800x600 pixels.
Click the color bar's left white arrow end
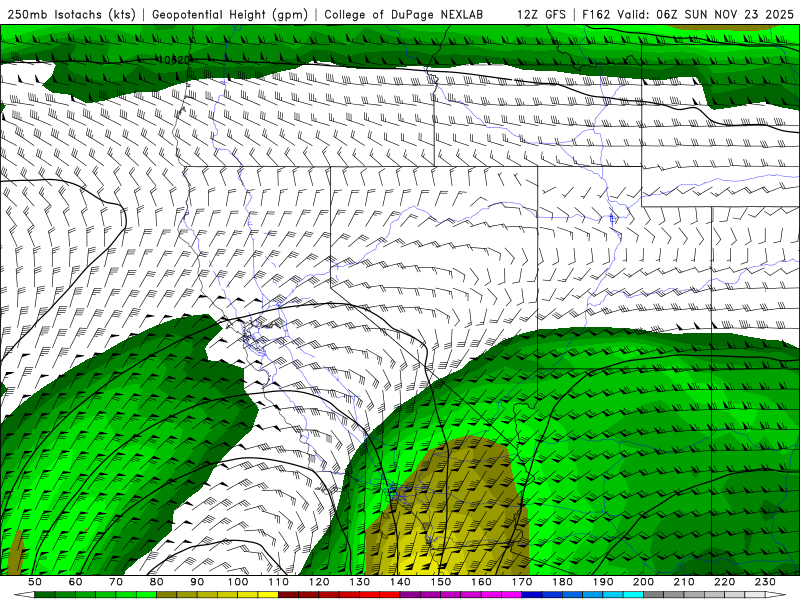24,595
